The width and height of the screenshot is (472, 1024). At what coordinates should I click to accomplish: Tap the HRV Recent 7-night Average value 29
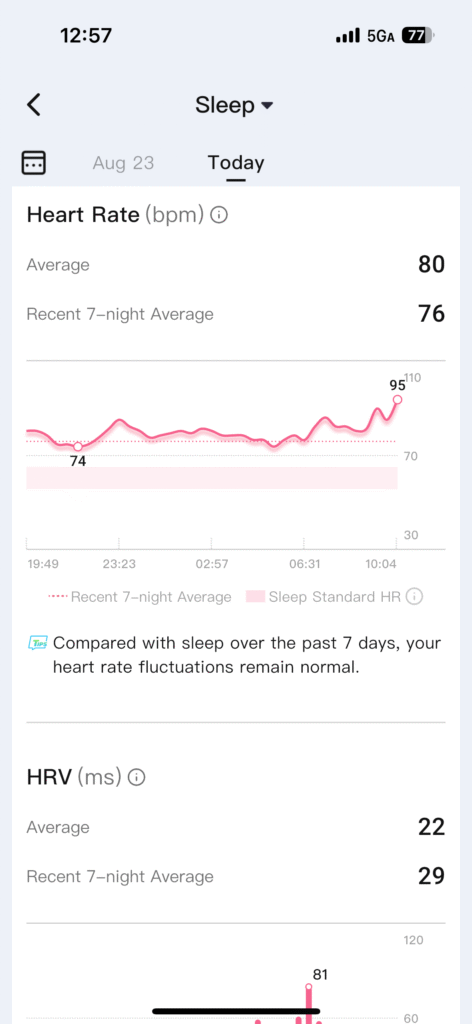click(x=432, y=876)
